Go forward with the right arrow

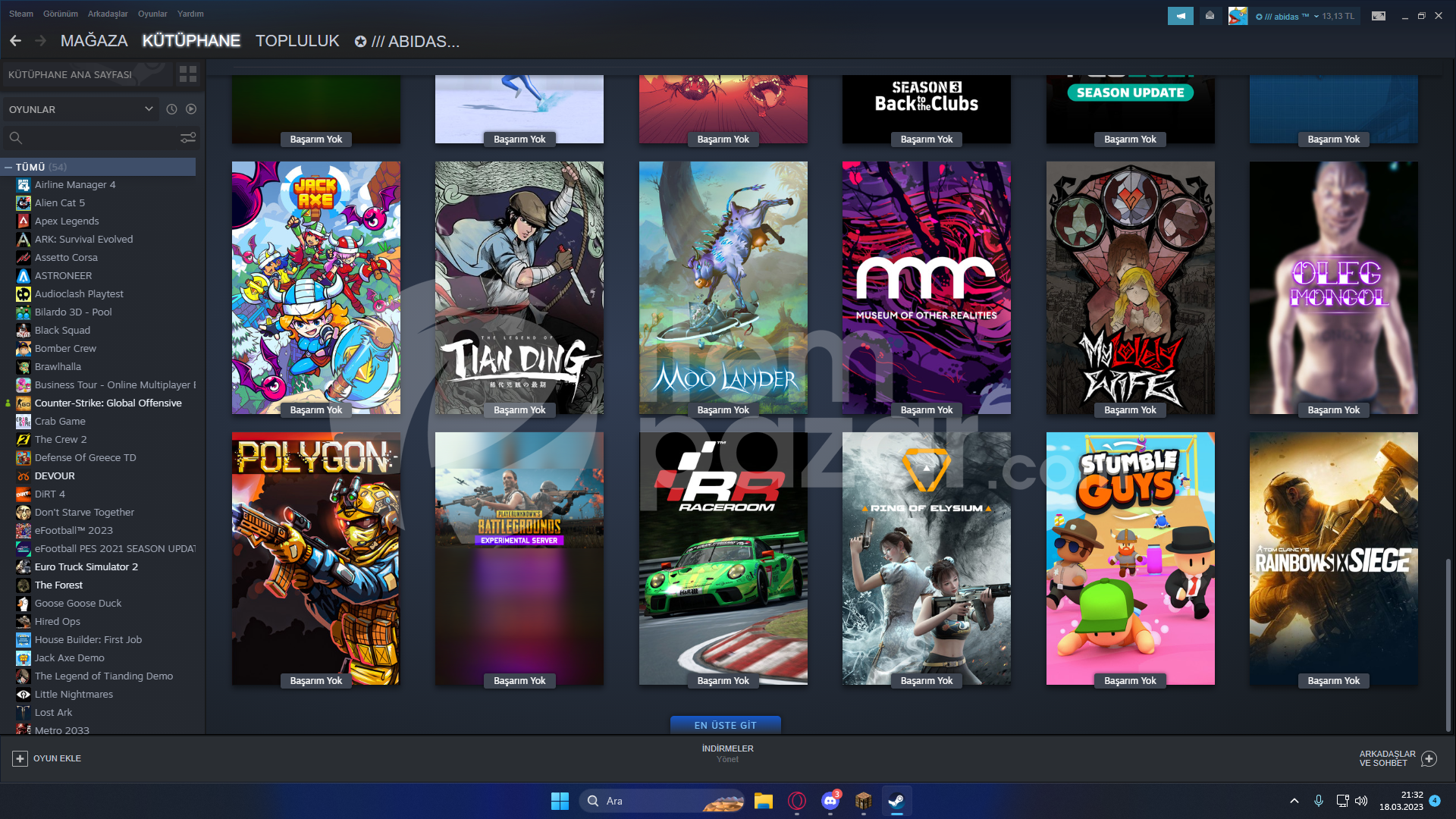tap(40, 41)
